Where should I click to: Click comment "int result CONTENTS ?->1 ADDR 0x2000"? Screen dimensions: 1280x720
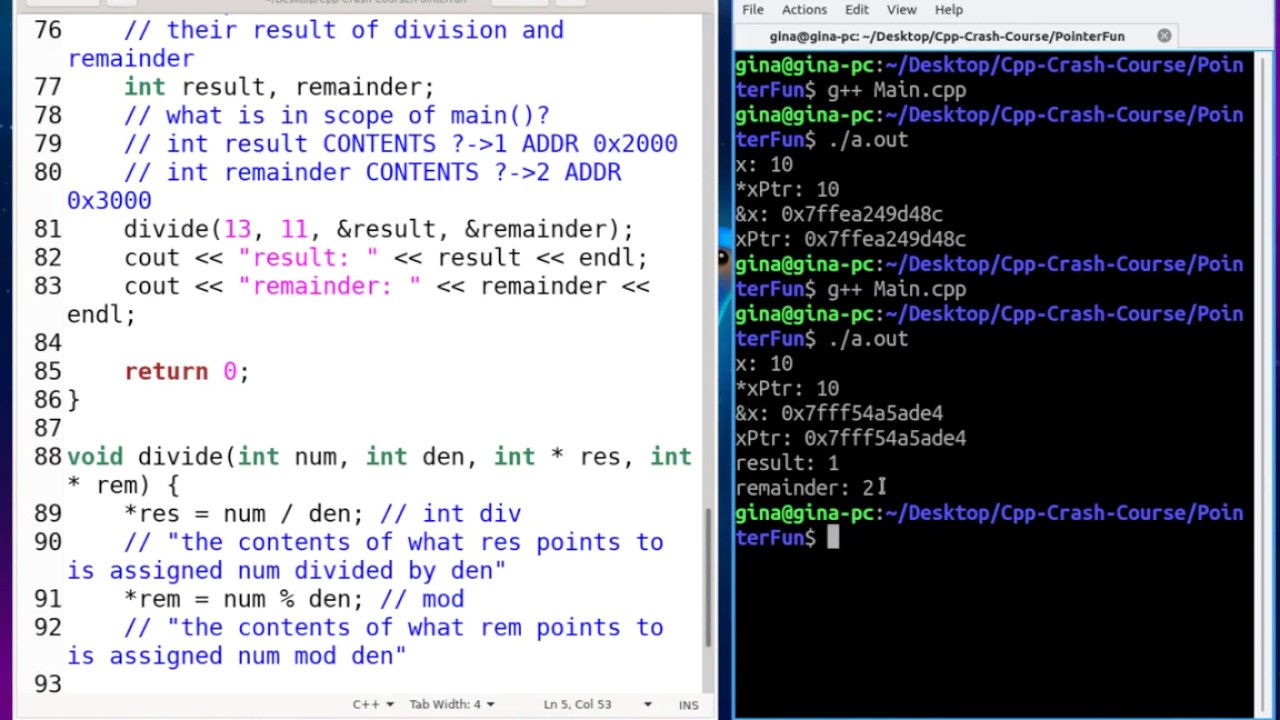pyautogui.click(x=401, y=144)
